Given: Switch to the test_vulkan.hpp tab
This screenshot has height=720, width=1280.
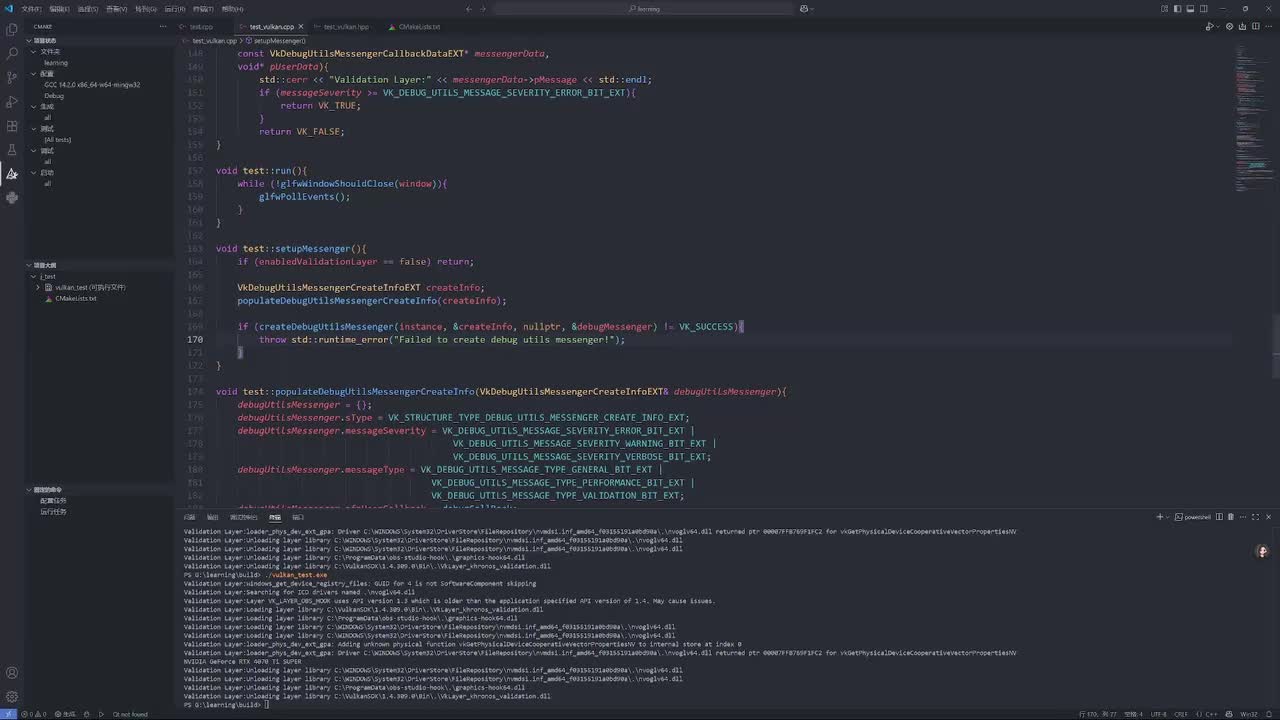Looking at the screenshot, I should [346, 27].
